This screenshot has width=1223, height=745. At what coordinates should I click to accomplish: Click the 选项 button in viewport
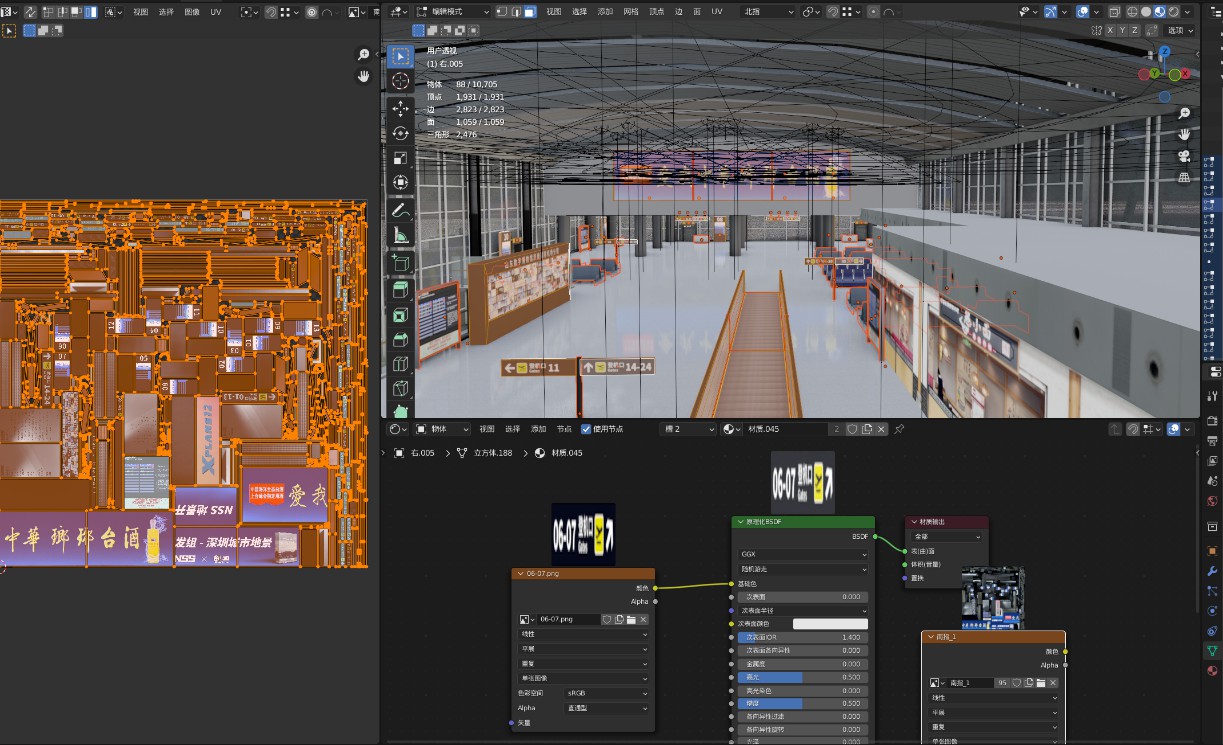tap(1180, 30)
